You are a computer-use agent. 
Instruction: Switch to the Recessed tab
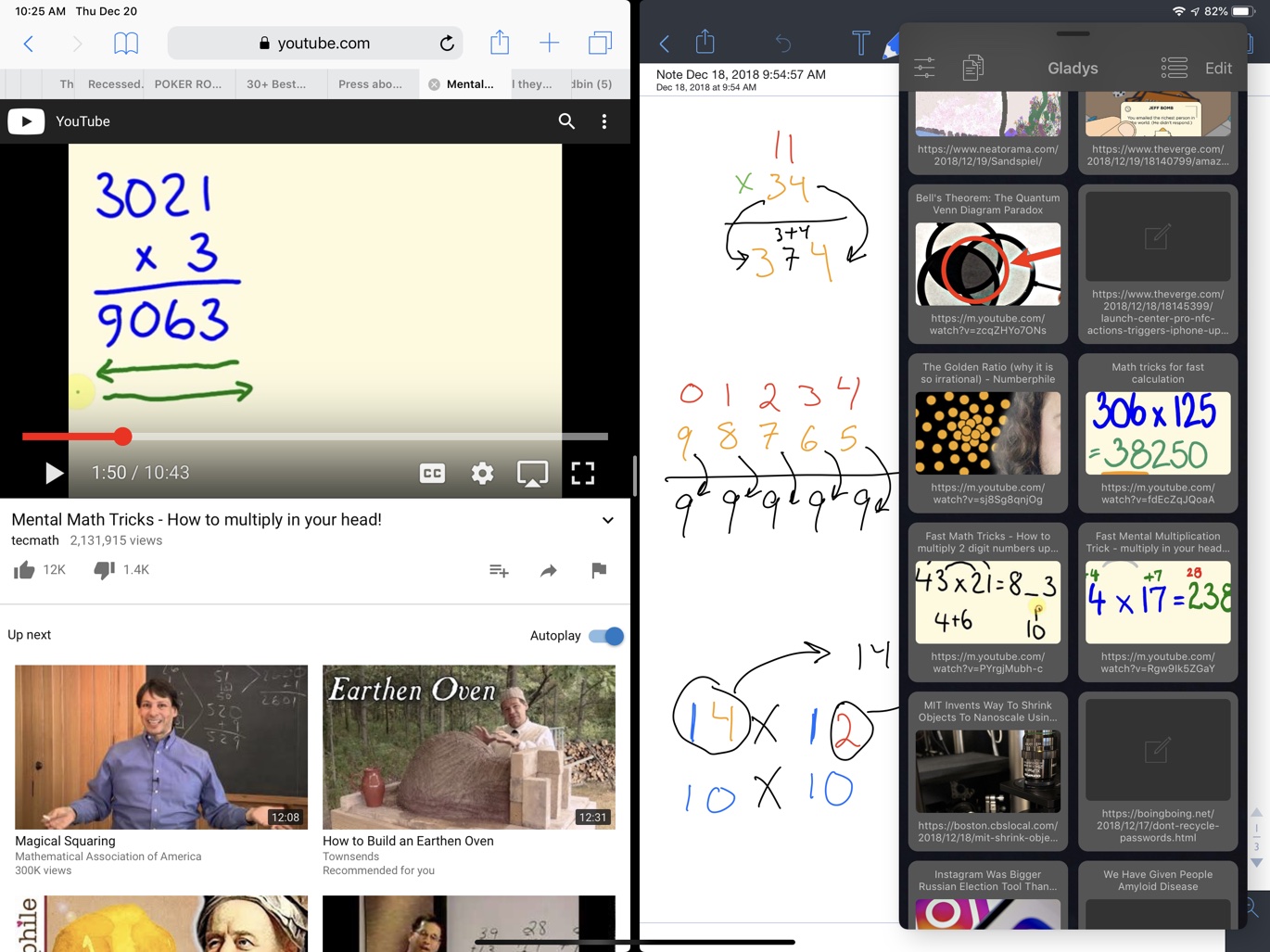pyautogui.click(x=115, y=83)
